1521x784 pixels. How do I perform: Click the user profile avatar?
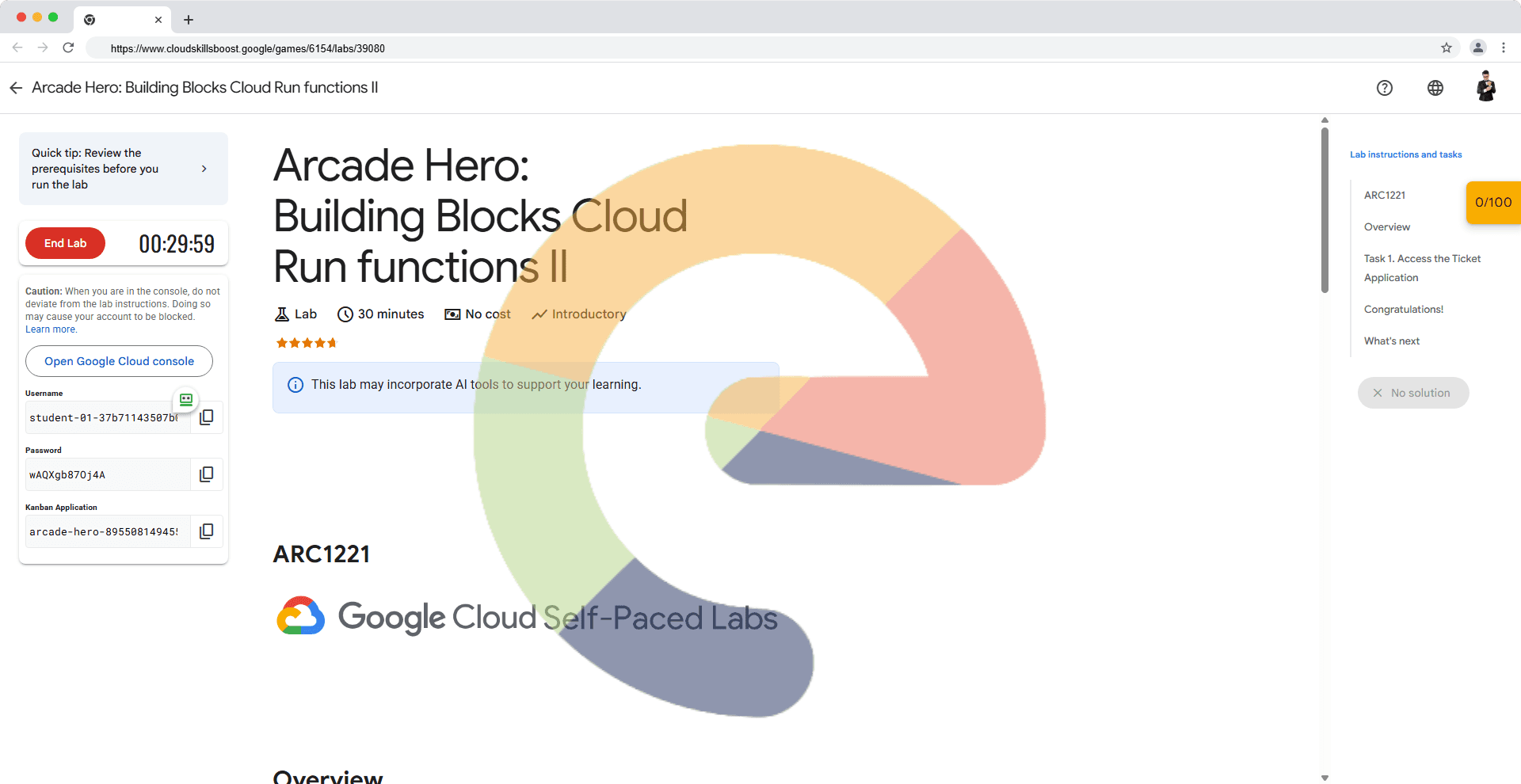click(x=1485, y=87)
